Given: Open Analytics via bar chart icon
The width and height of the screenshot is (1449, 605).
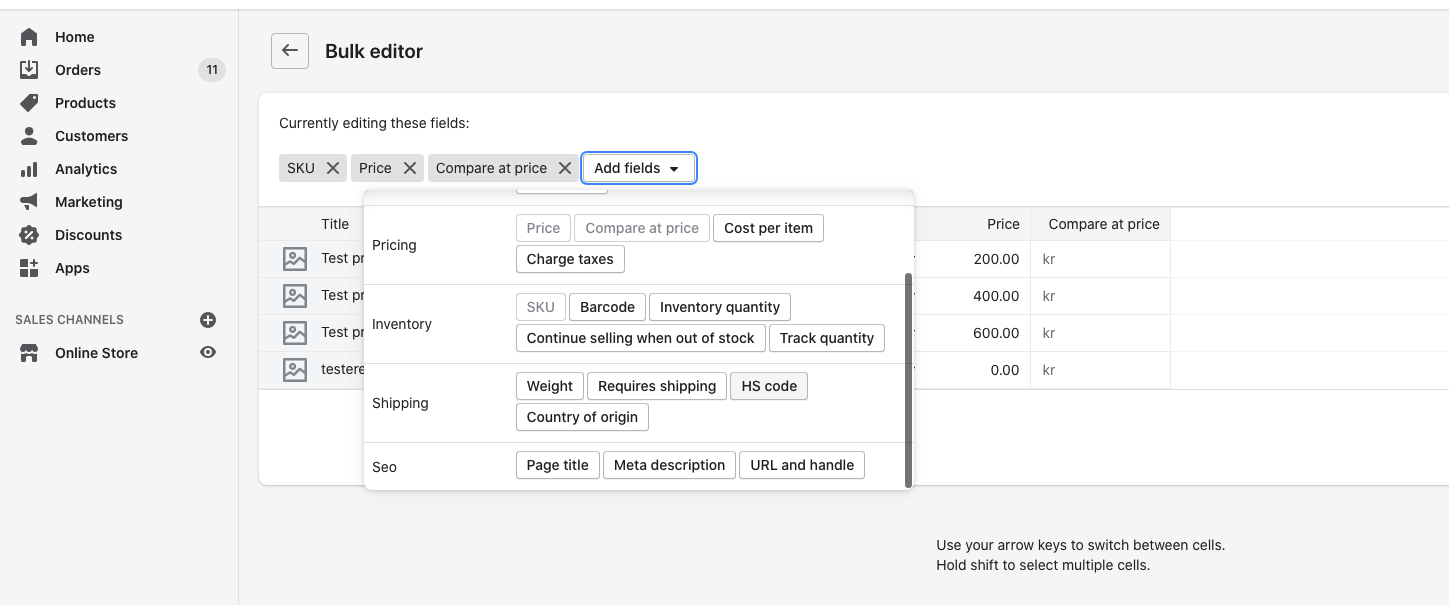Looking at the screenshot, I should 29,169.
